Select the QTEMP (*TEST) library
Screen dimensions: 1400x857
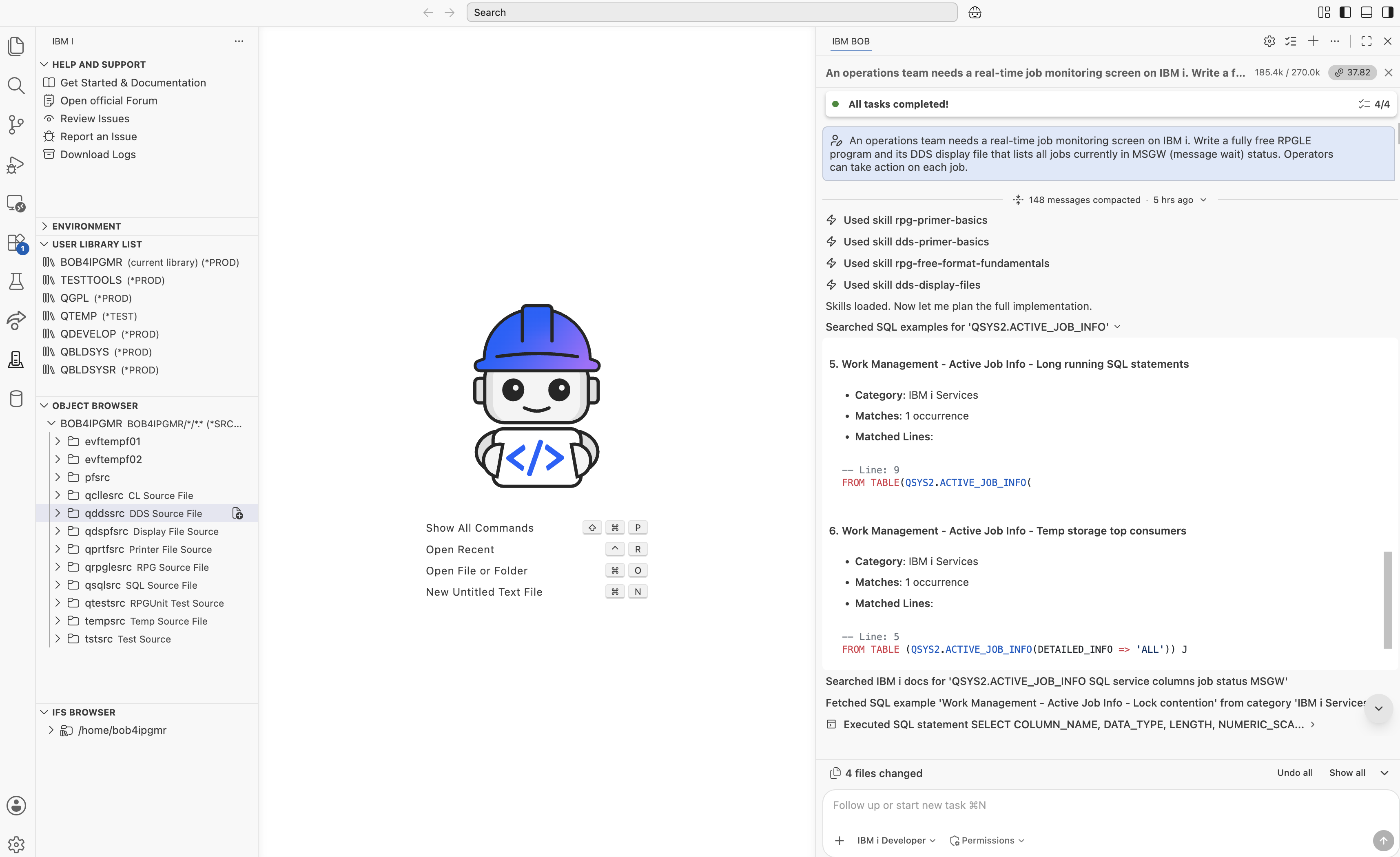147,316
